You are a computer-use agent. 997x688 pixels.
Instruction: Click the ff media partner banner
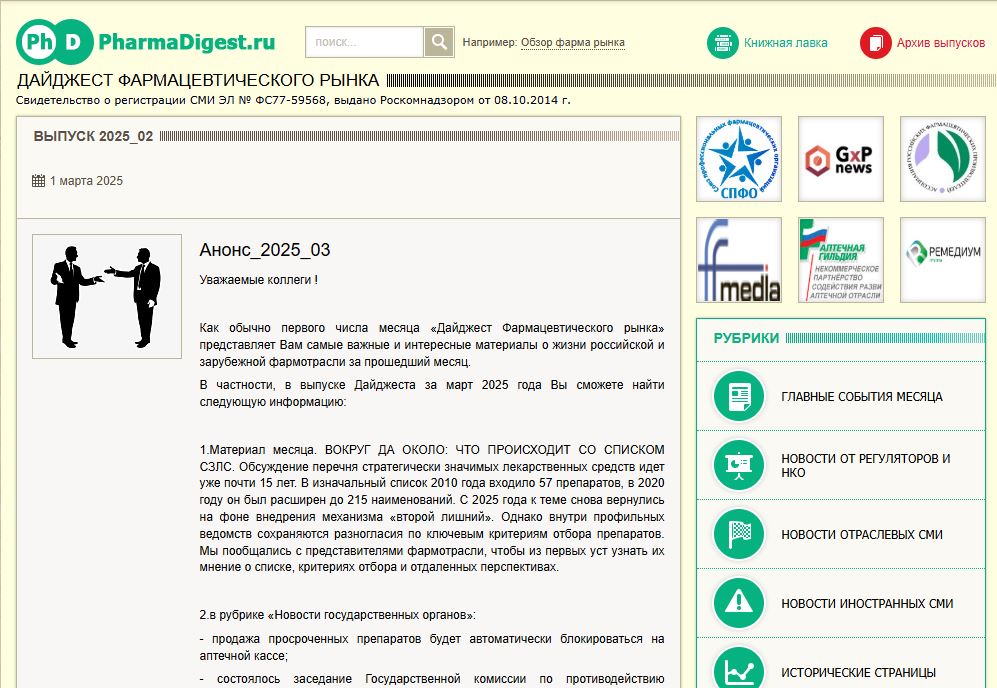(x=738, y=260)
